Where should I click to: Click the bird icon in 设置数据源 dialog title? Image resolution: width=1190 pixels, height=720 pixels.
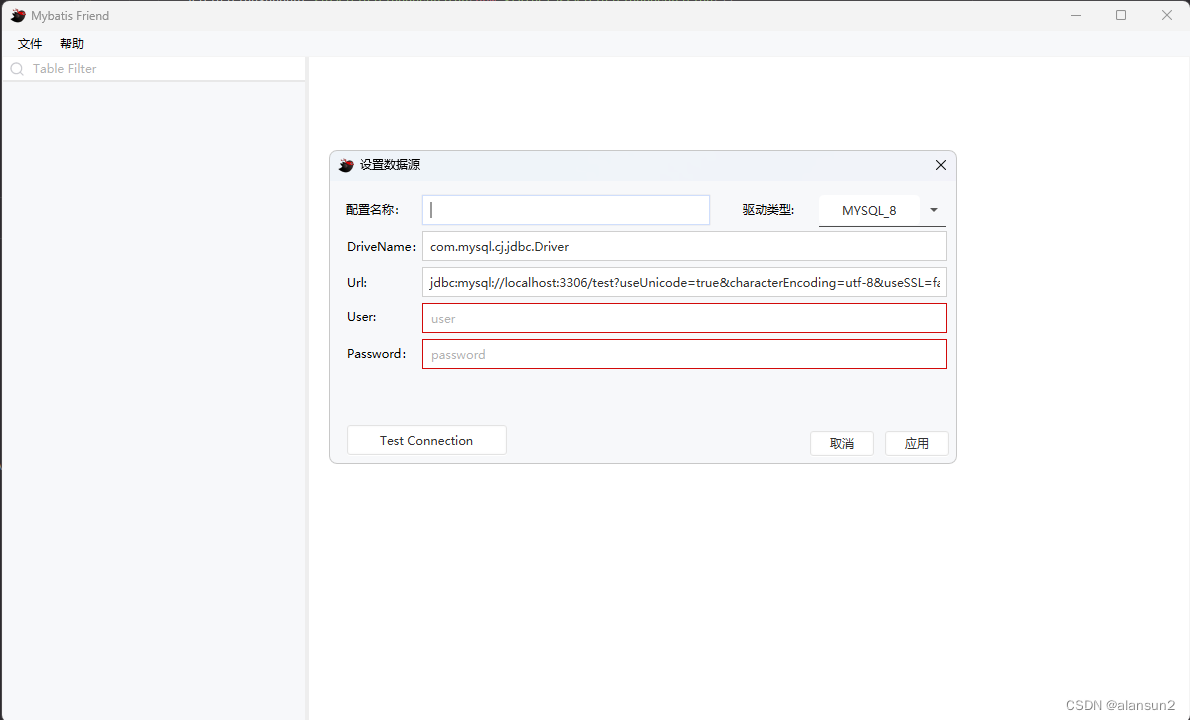tap(346, 165)
